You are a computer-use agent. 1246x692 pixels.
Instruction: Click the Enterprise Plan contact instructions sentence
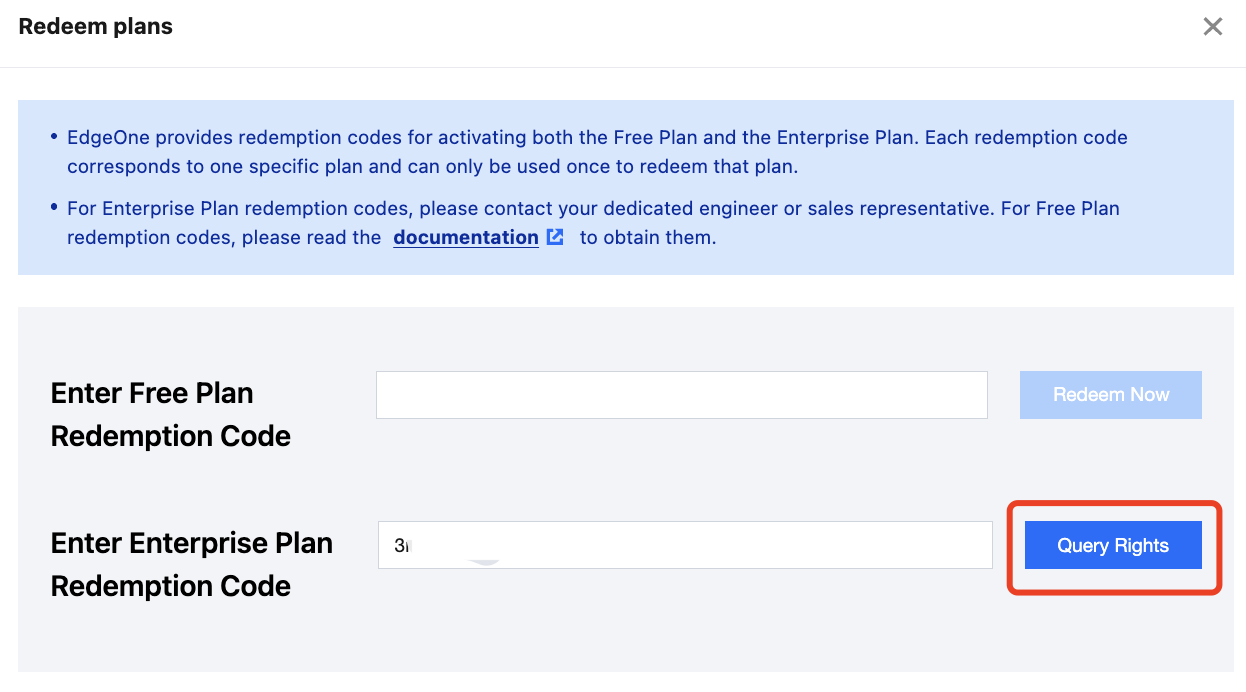pos(593,209)
